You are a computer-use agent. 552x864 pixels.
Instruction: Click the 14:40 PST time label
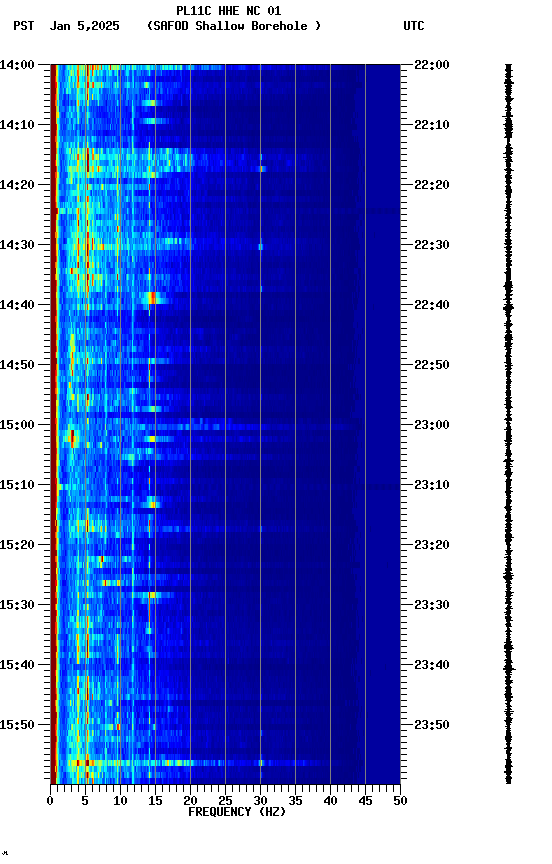pos(17,305)
